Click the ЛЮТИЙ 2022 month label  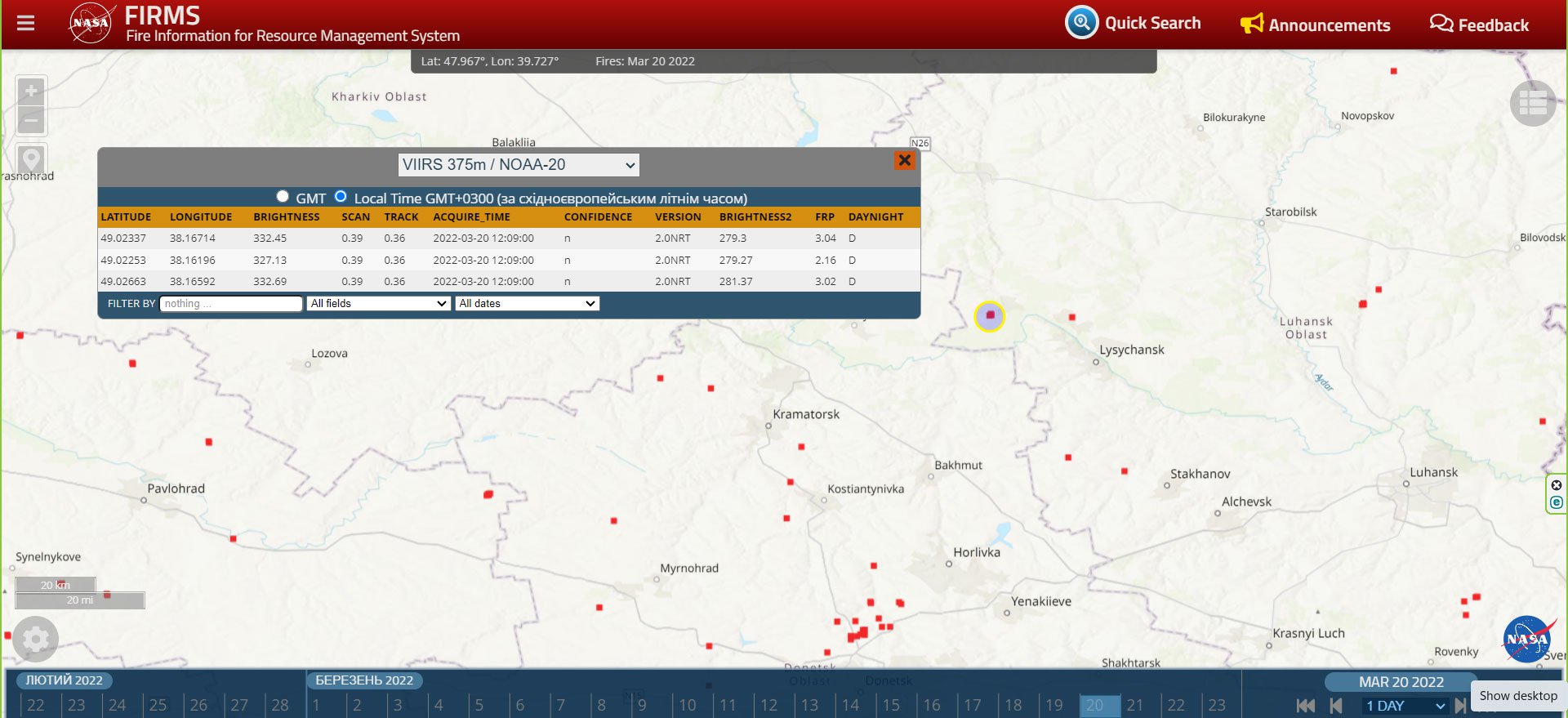click(x=64, y=680)
